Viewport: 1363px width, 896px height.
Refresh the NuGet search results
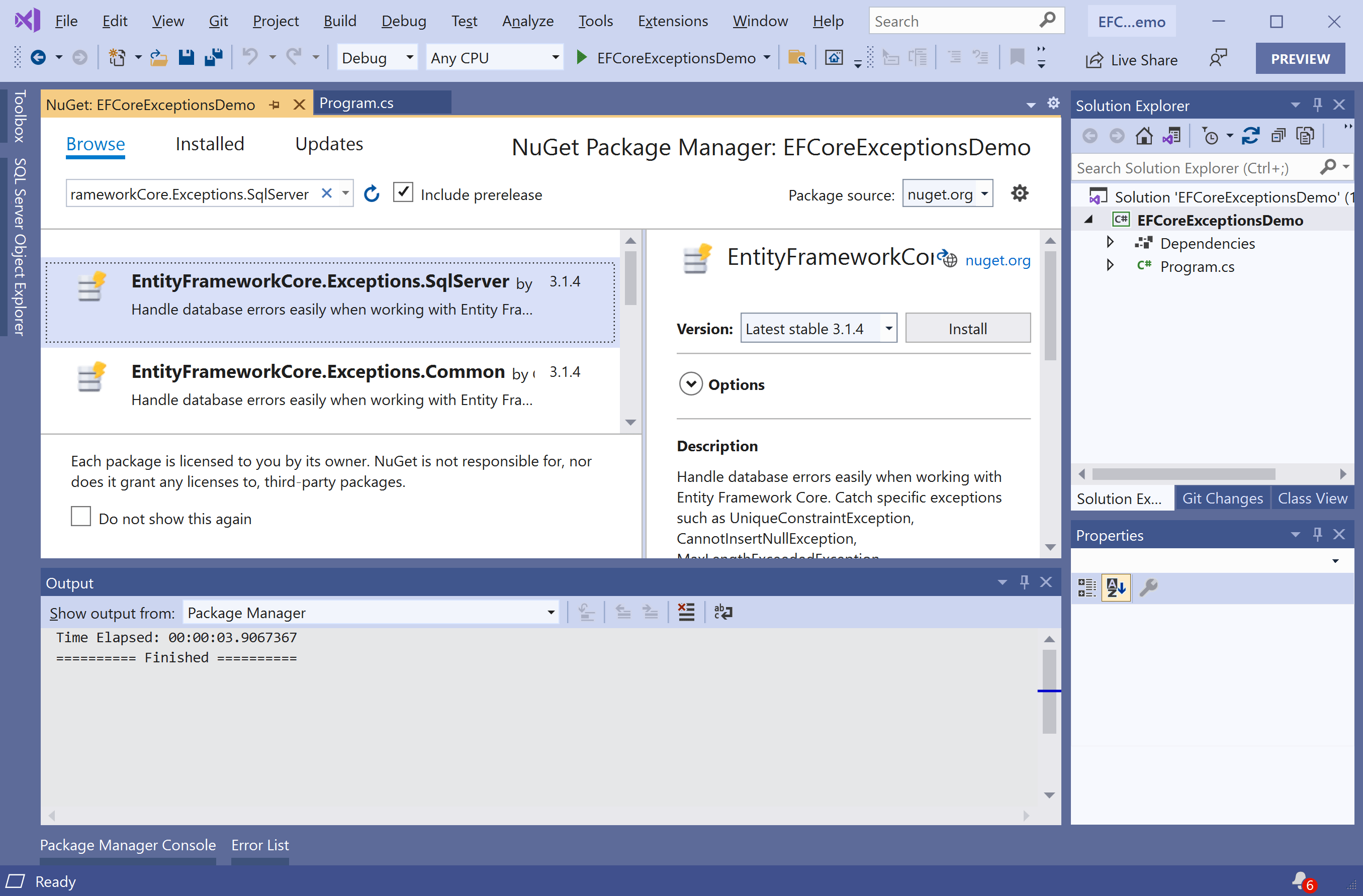click(x=371, y=193)
